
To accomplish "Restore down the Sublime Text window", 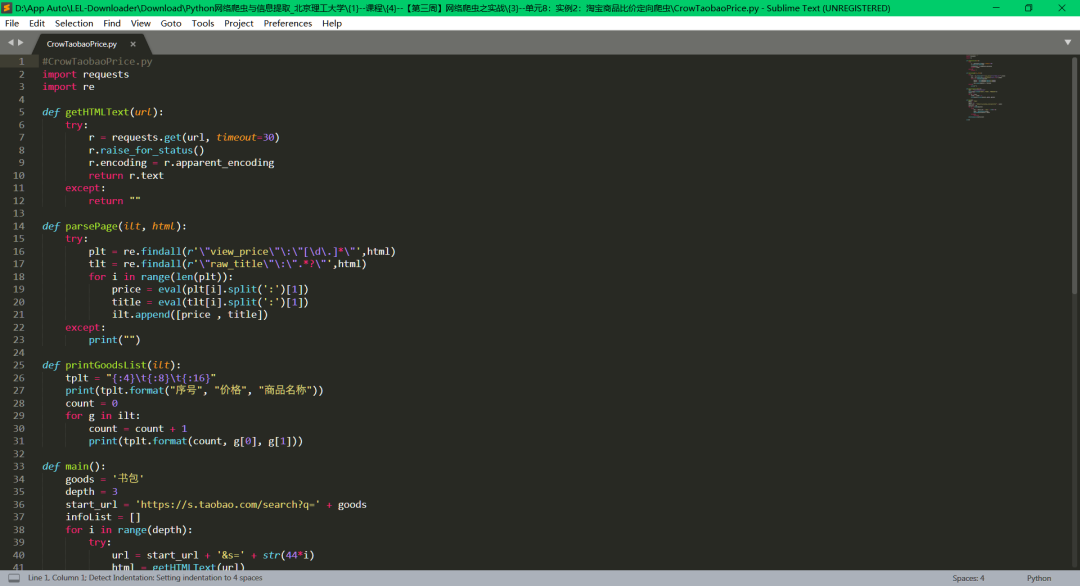I will tap(1028, 8).
